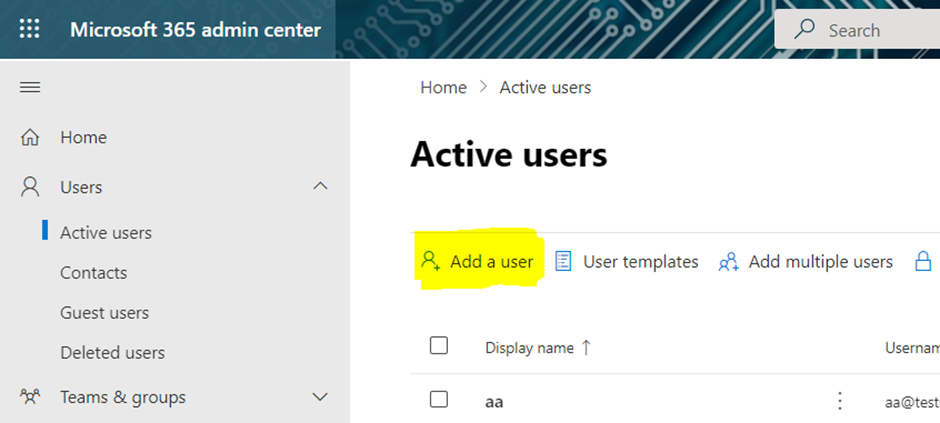This screenshot has width=940, height=423.
Task: Go to Home via breadcrumb link
Action: click(x=444, y=87)
